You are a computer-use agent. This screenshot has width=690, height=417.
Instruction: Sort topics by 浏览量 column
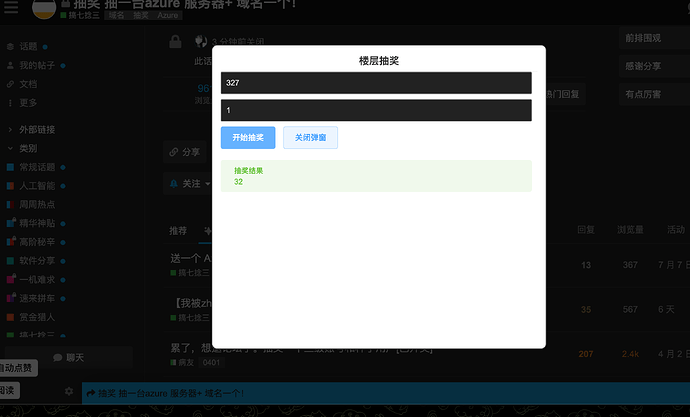pos(630,230)
